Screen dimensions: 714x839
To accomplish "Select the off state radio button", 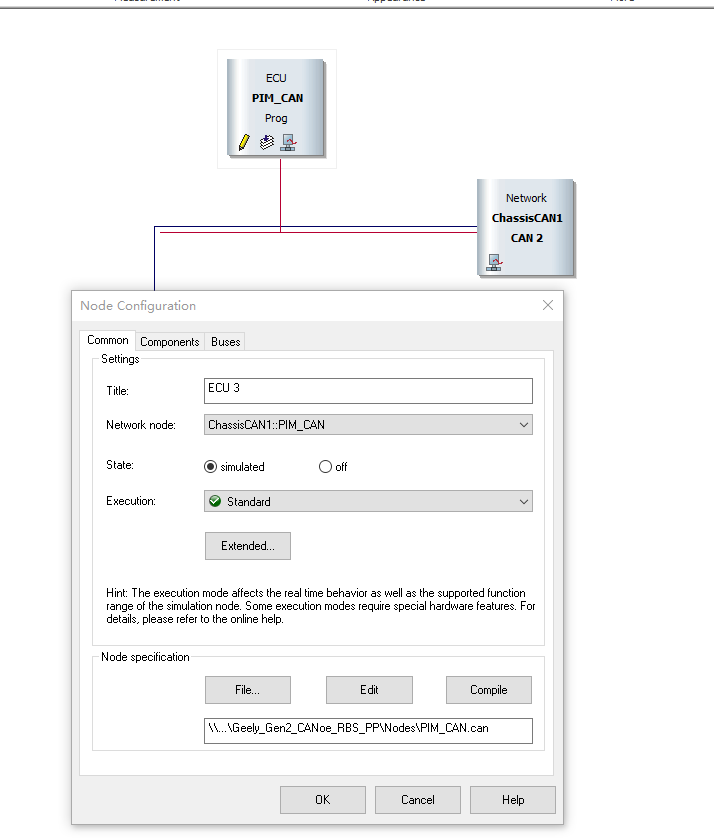I will pyautogui.click(x=325, y=467).
